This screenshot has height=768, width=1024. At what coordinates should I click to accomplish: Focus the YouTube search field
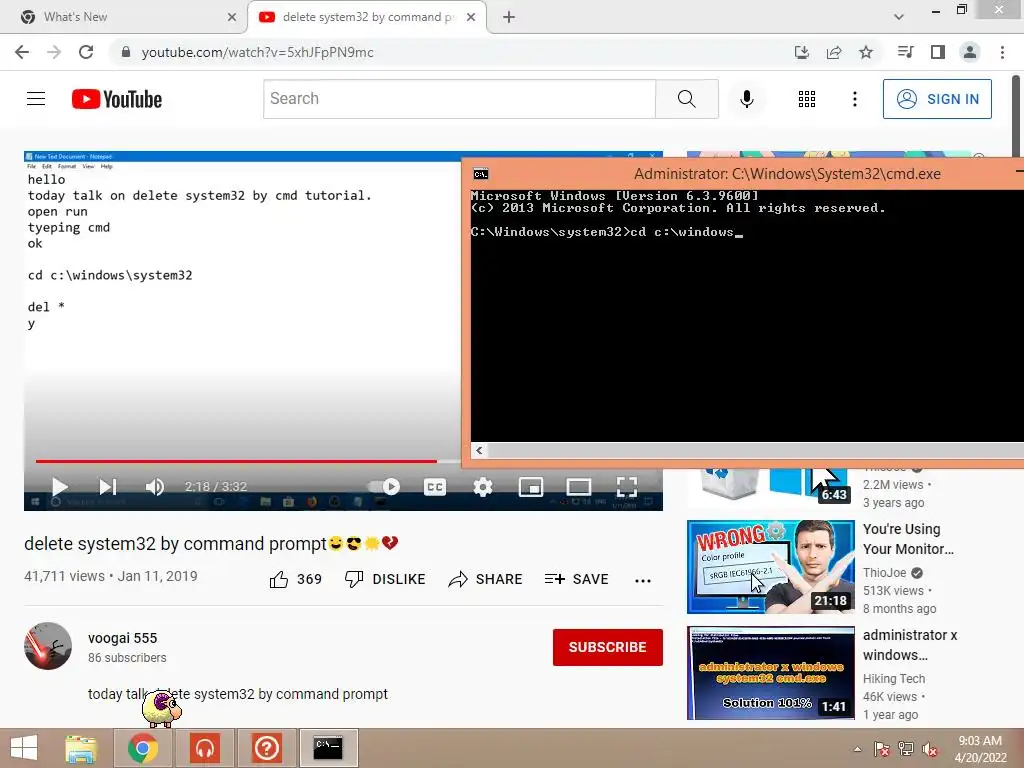coord(459,99)
